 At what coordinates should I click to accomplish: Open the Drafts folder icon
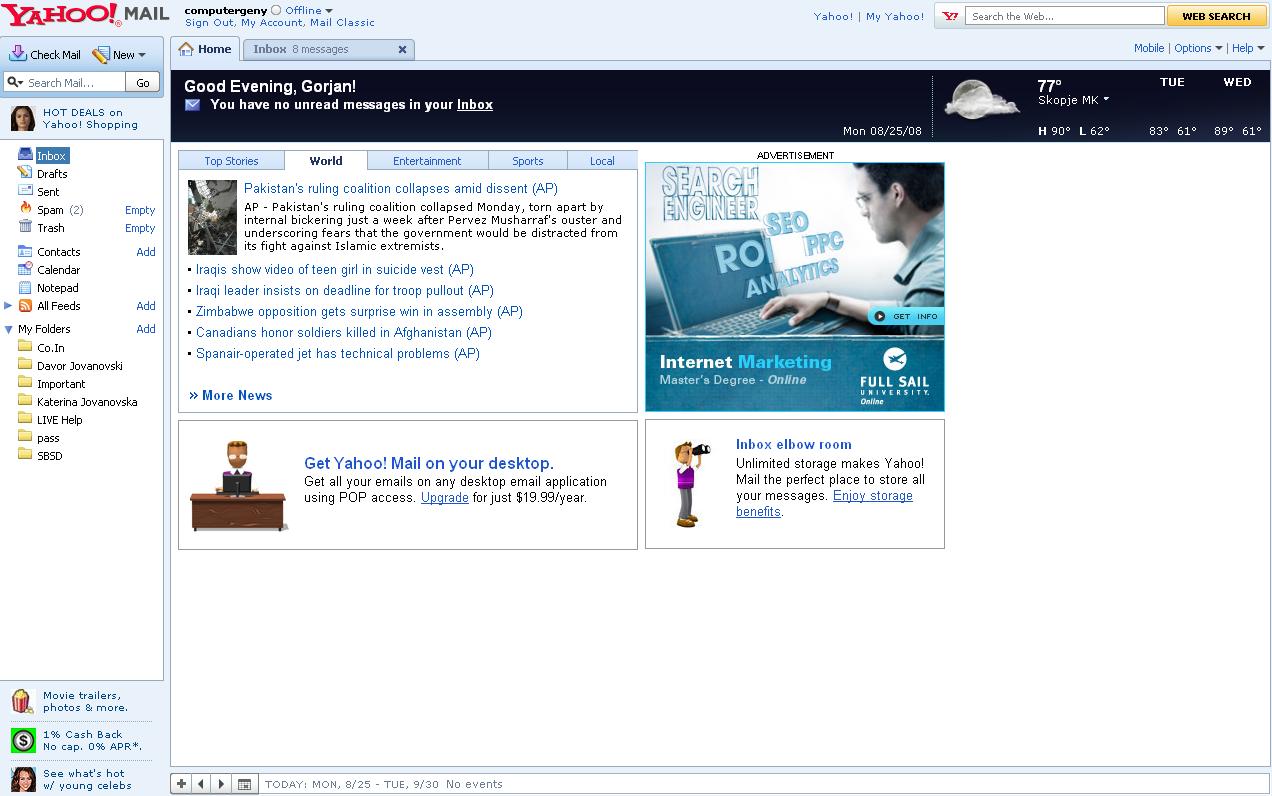tap(26, 173)
